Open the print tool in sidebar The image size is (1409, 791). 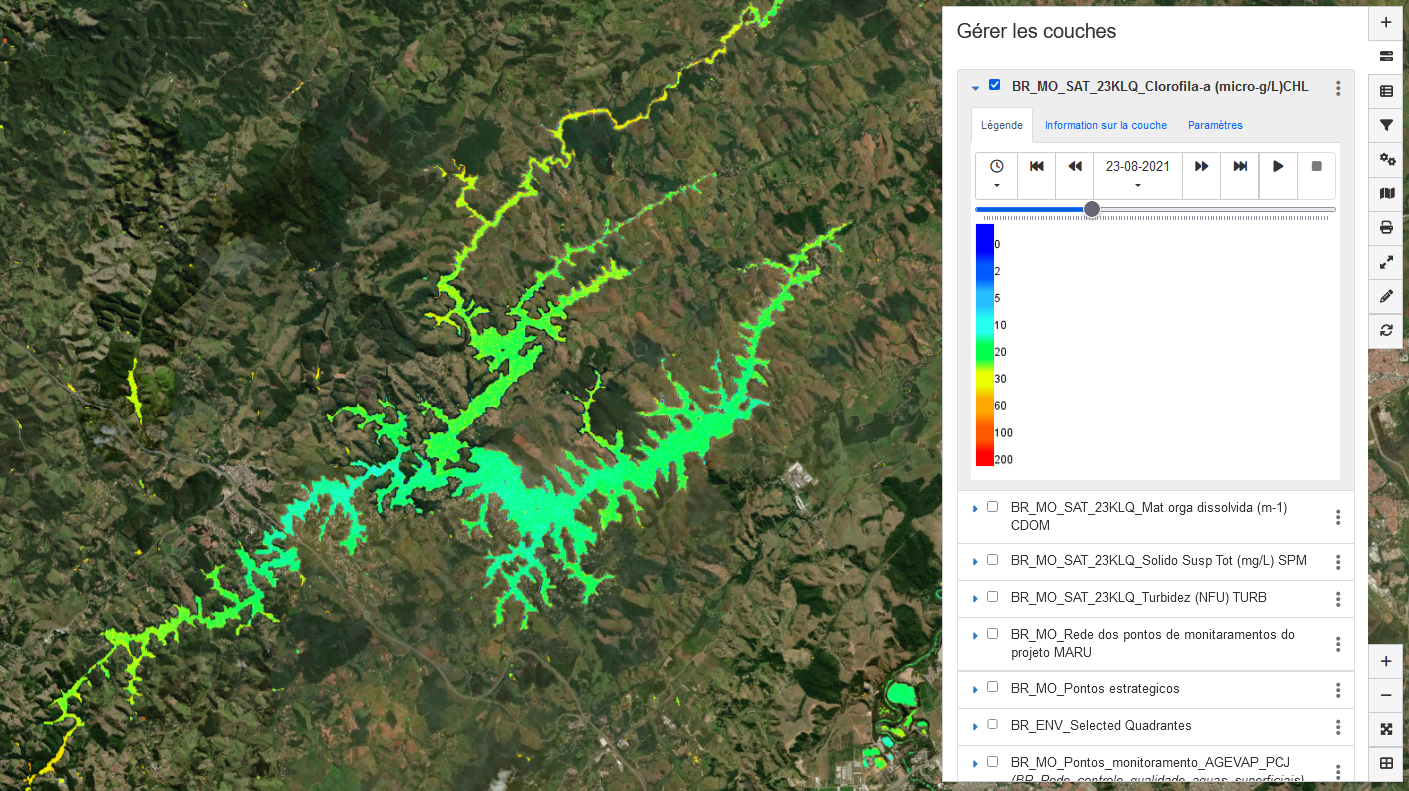point(1386,227)
